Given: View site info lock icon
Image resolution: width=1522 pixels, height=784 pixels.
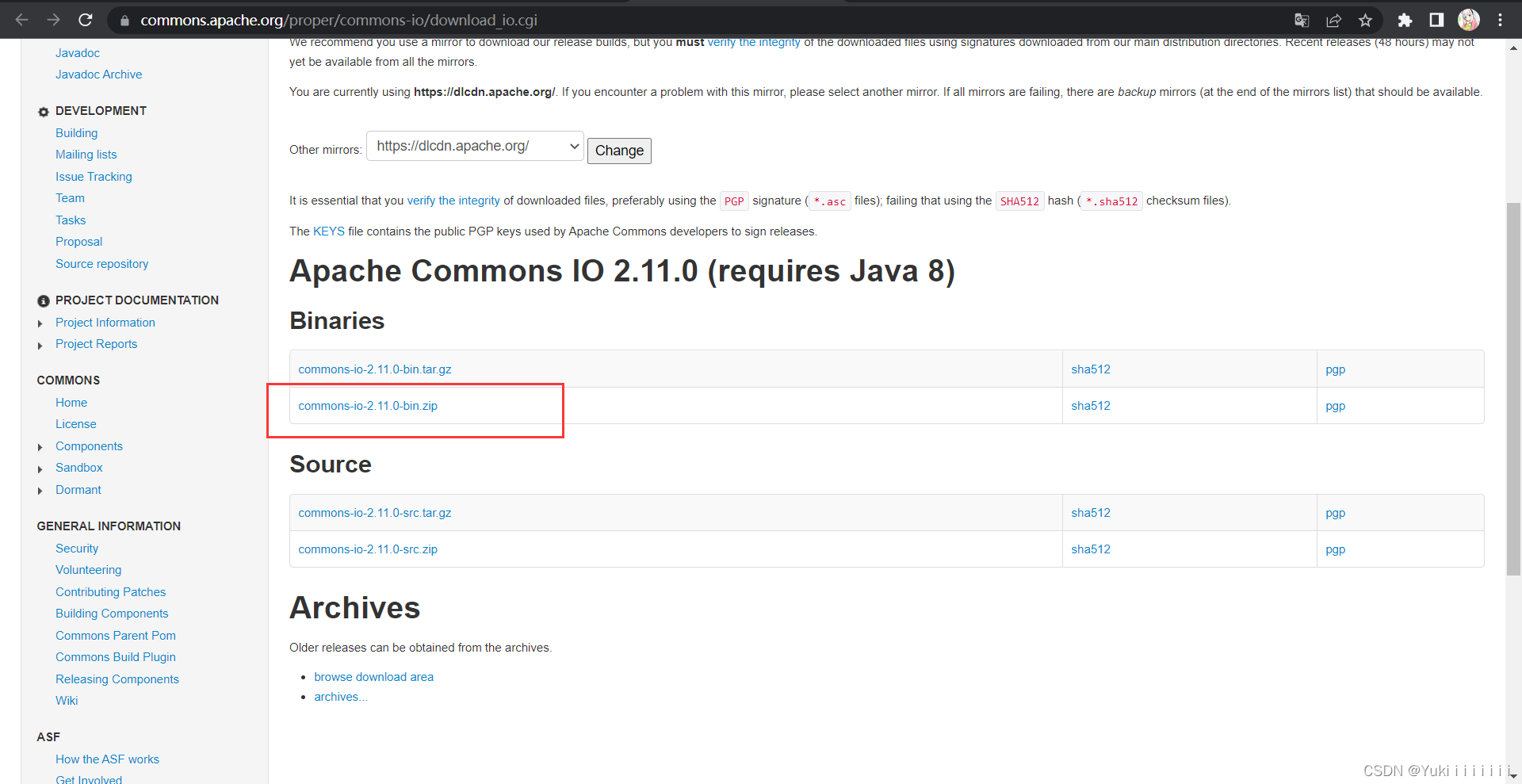Looking at the screenshot, I should (124, 21).
